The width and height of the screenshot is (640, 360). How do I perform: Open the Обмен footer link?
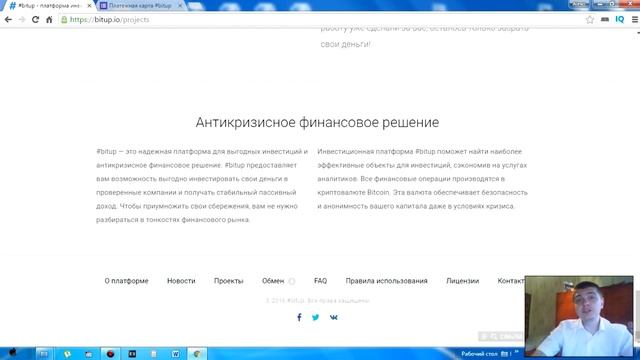[273, 281]
